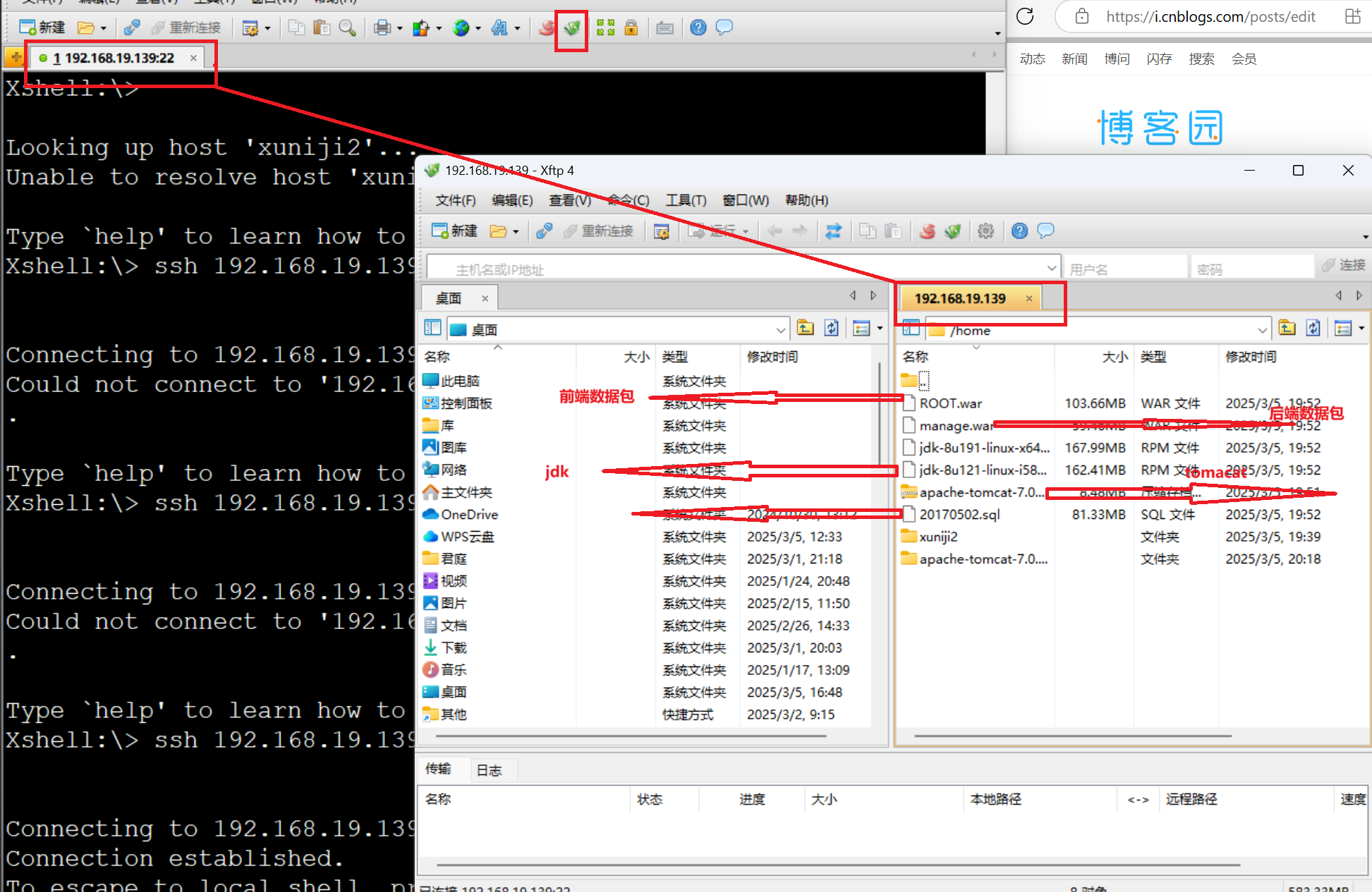Screen dimensions: 1372x892
Task: Click the lock screen padlock icon in Xshell
Action: pyautogui.click(x=631, y=28)
